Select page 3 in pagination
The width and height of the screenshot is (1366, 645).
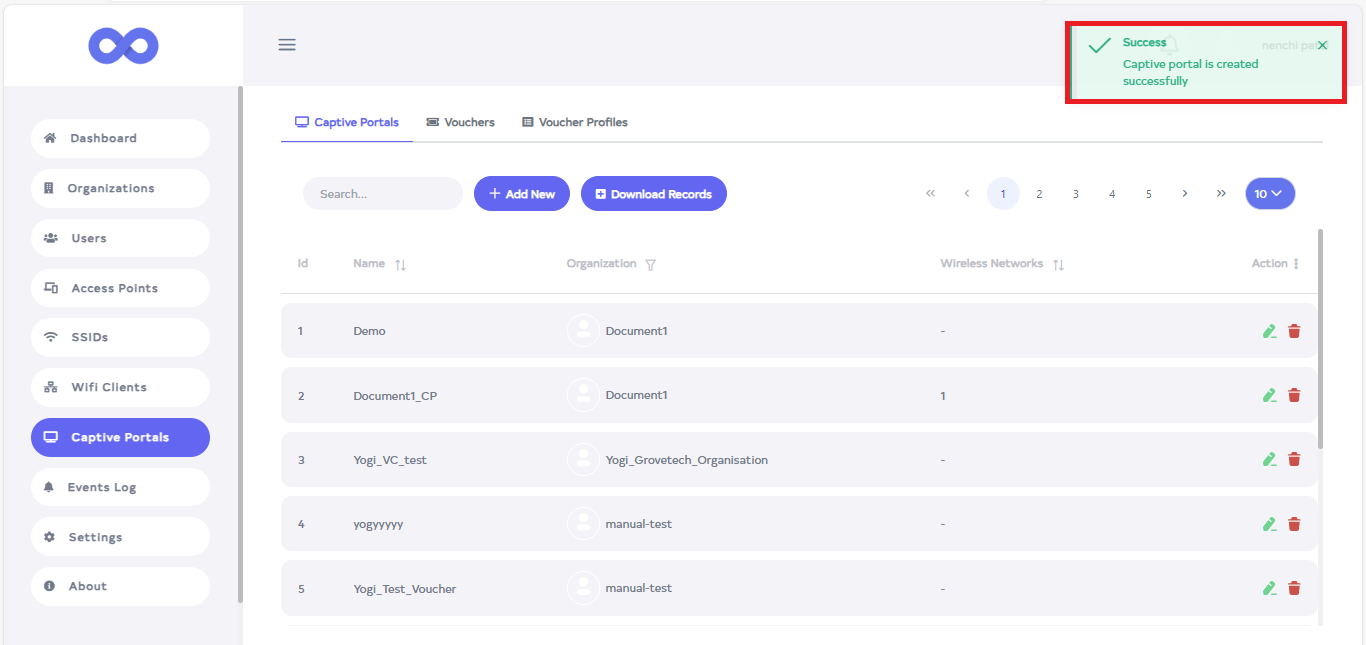point(1075,194)
